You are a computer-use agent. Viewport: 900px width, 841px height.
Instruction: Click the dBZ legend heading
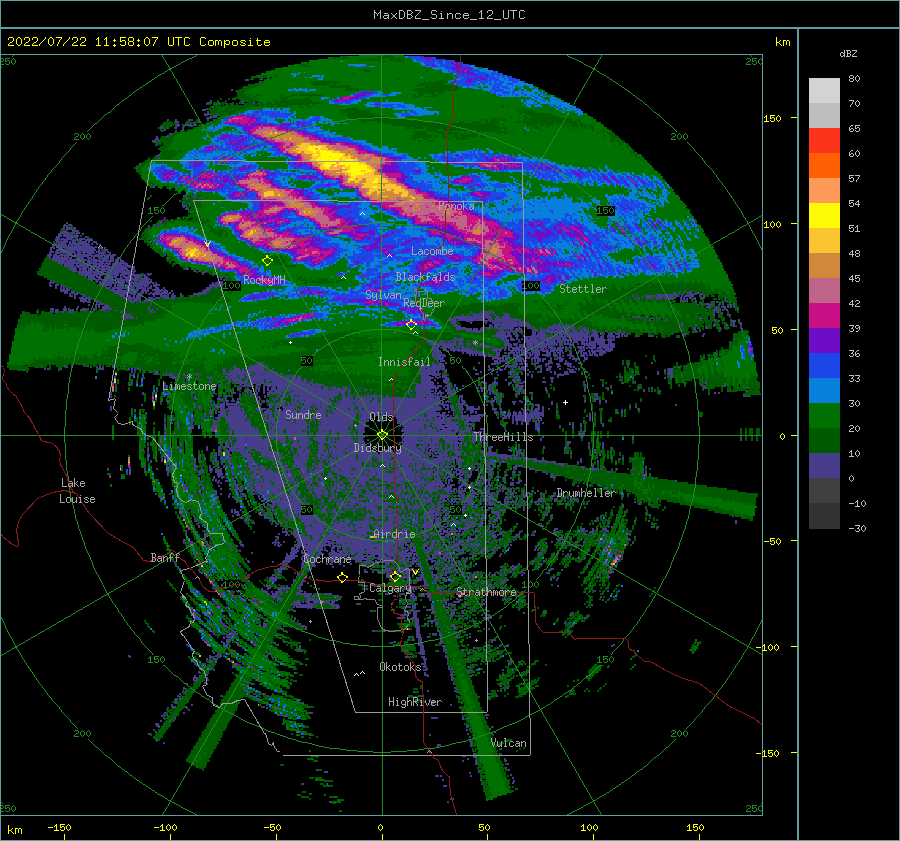click(848, 53)
